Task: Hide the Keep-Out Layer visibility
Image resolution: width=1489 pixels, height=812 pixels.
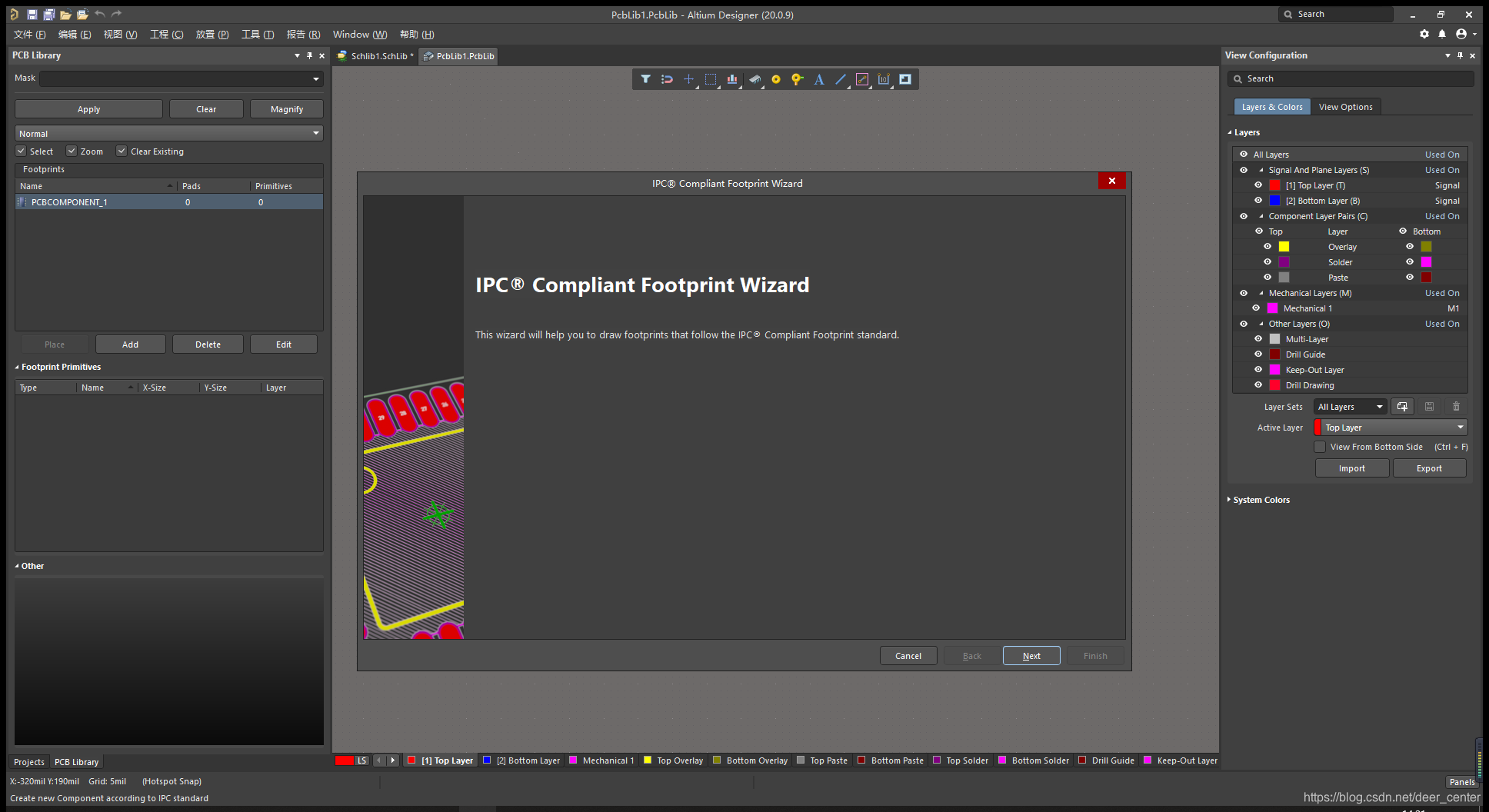Action: tap(1258, 370)
